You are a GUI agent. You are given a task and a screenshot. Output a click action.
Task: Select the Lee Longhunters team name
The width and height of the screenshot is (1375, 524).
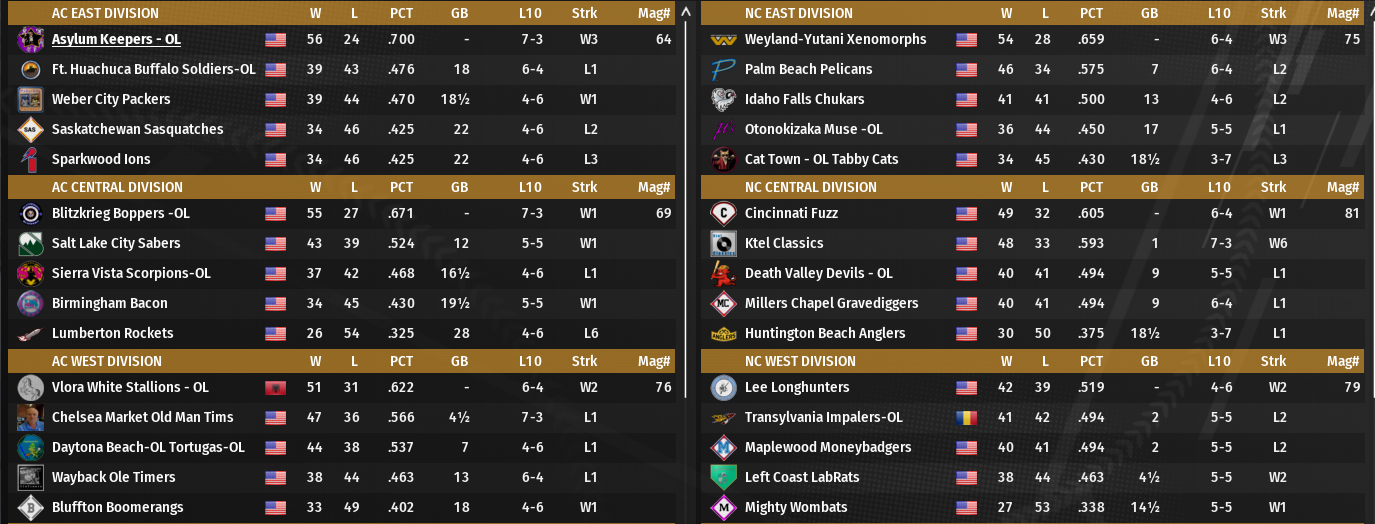[797, 388]
